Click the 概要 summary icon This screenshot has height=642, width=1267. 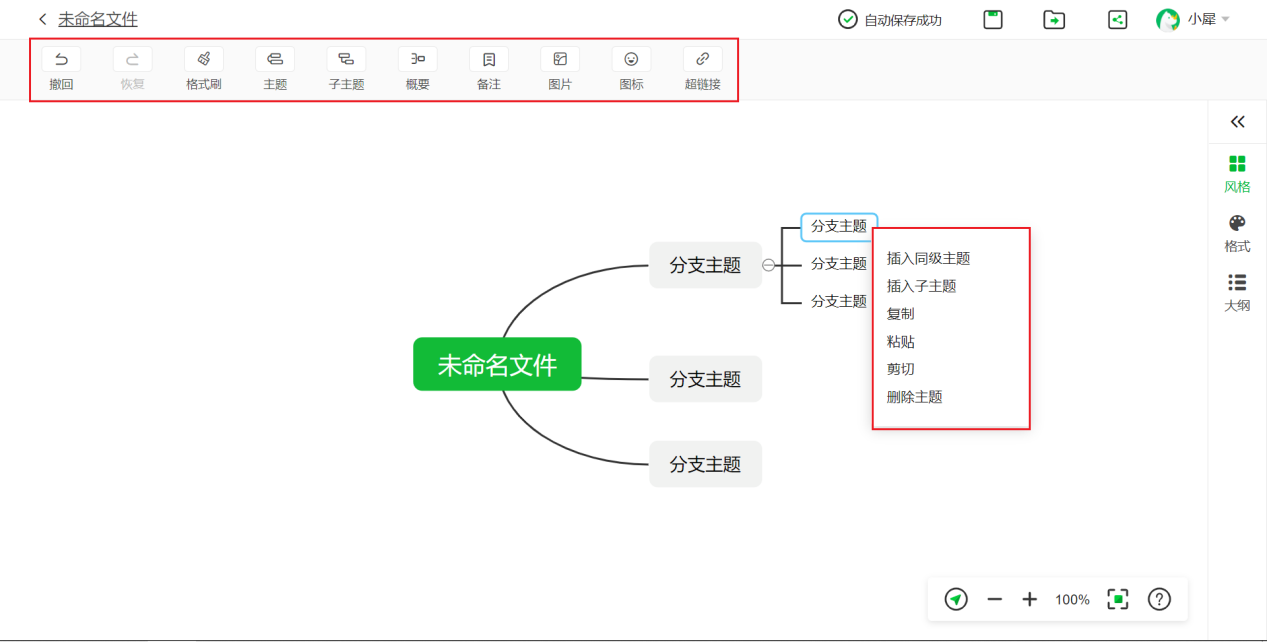click(417, 68)
